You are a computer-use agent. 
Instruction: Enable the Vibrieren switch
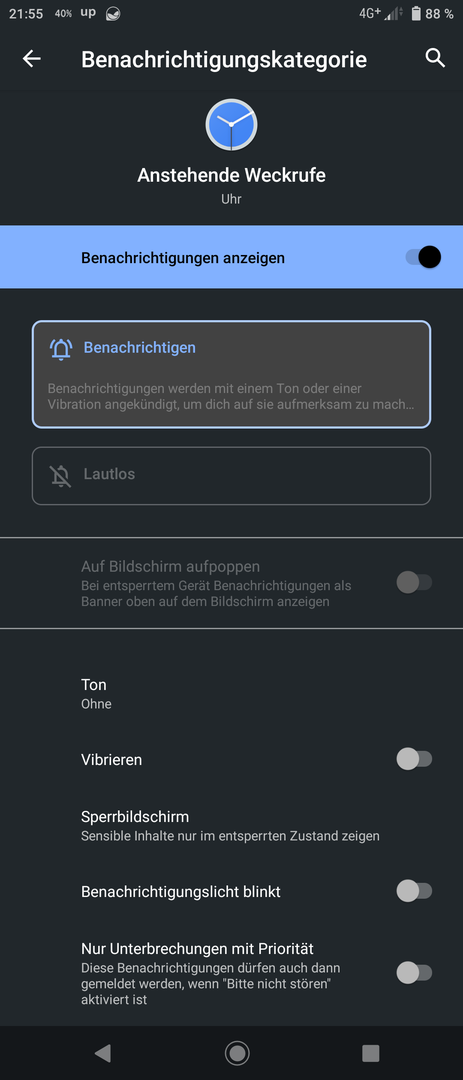(414, 759)
